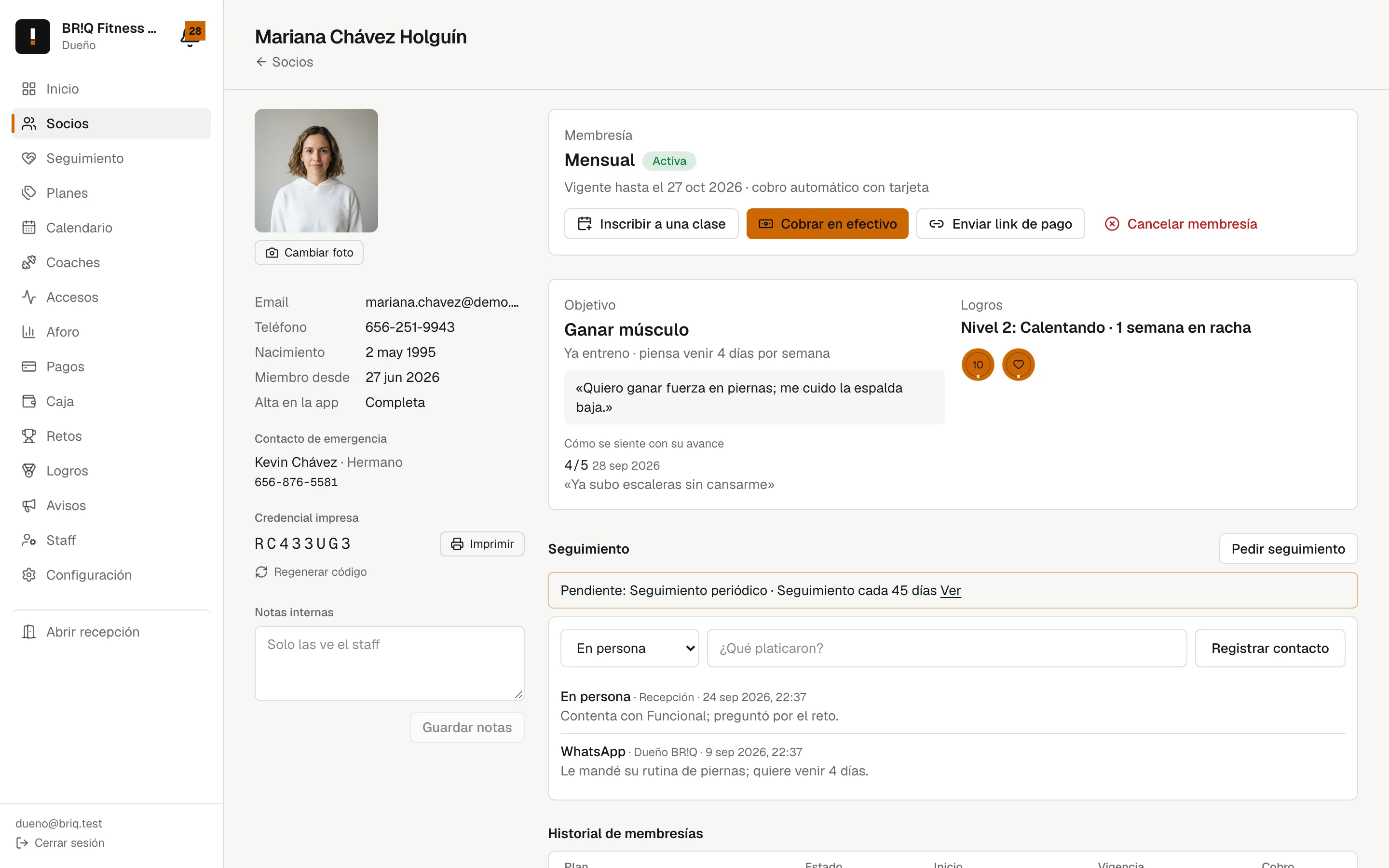This screenshot has height=868, width=1389.
Task: Click the Caja wallet icon
Action: click(x=29, y=401)
